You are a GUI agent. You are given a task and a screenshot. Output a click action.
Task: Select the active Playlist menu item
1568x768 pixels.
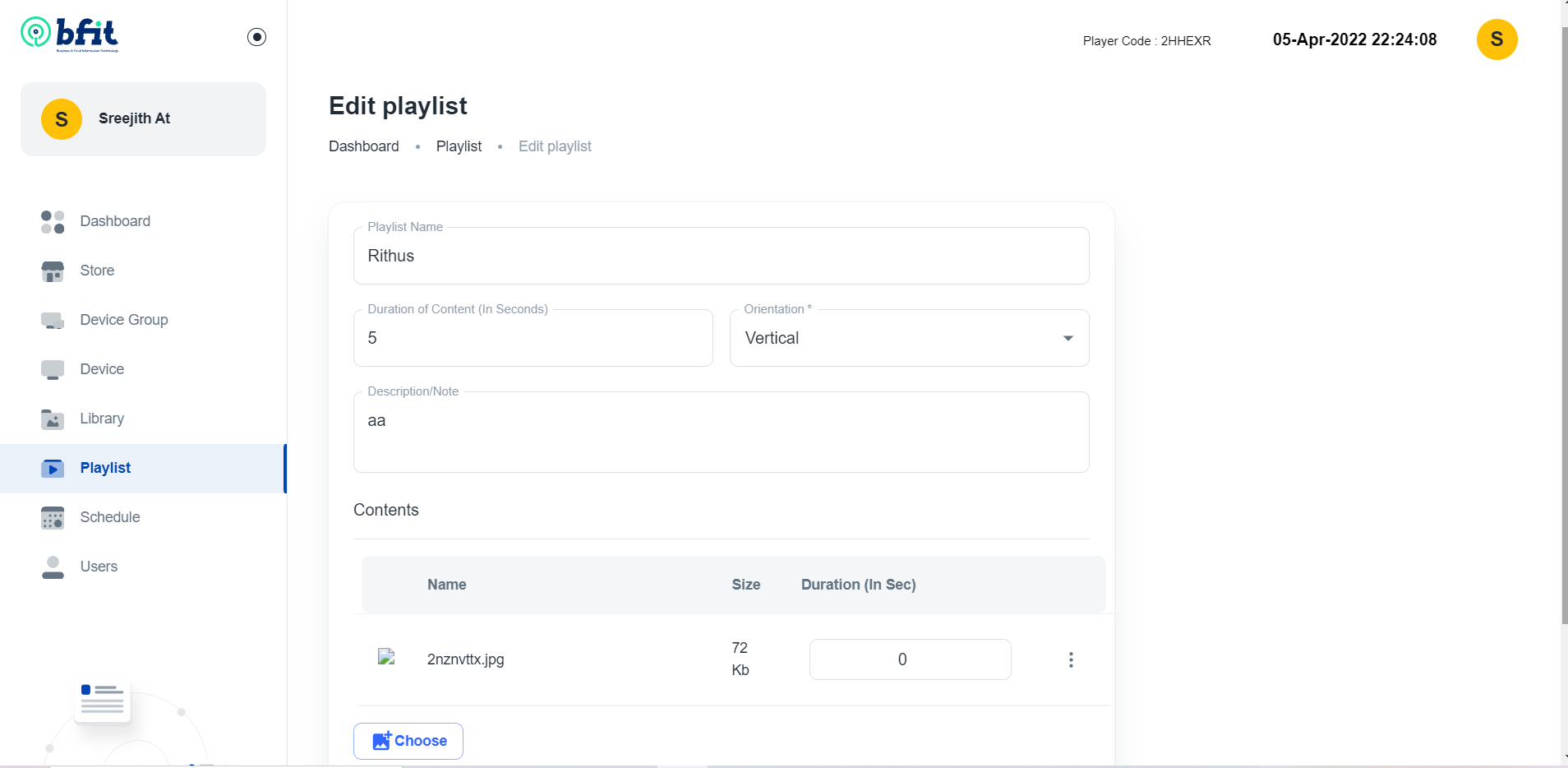pos(144,468)
